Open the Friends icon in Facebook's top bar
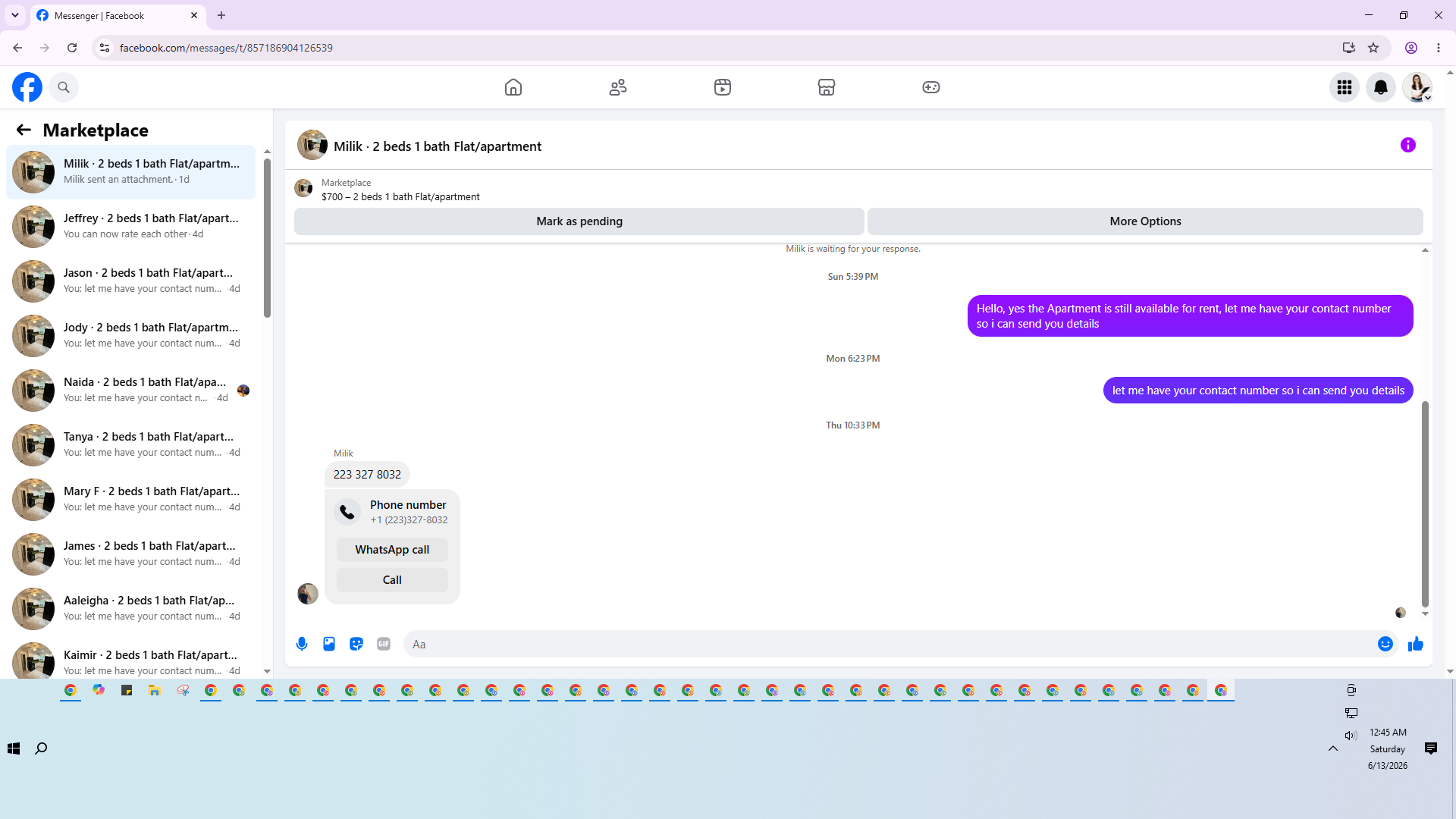Image resolution: width=1456 pixels, height=819 pixels. 618,87
